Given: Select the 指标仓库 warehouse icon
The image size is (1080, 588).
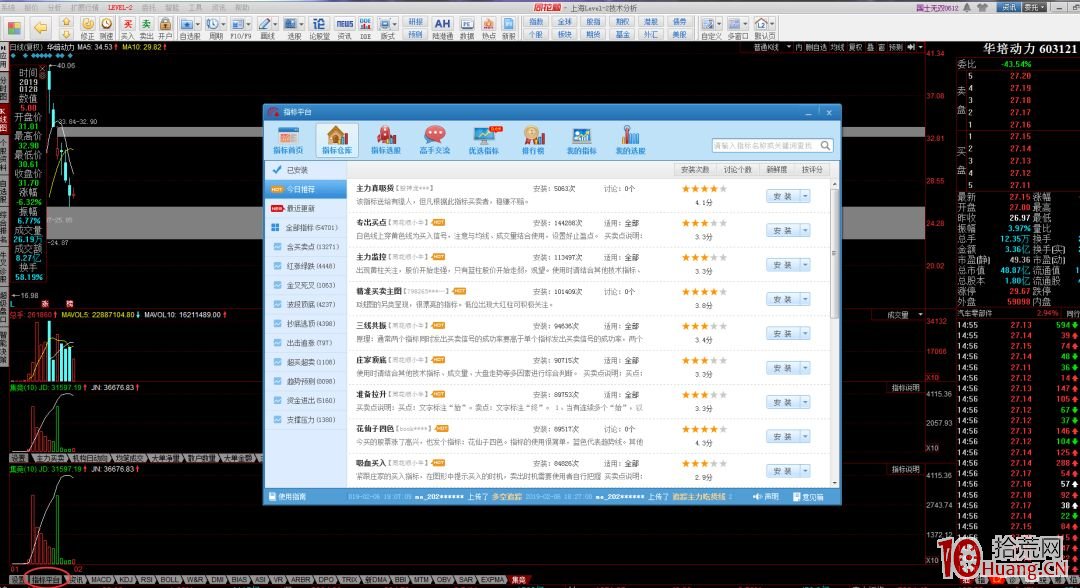Looking at the screenshot, I should tap(337, 140).
